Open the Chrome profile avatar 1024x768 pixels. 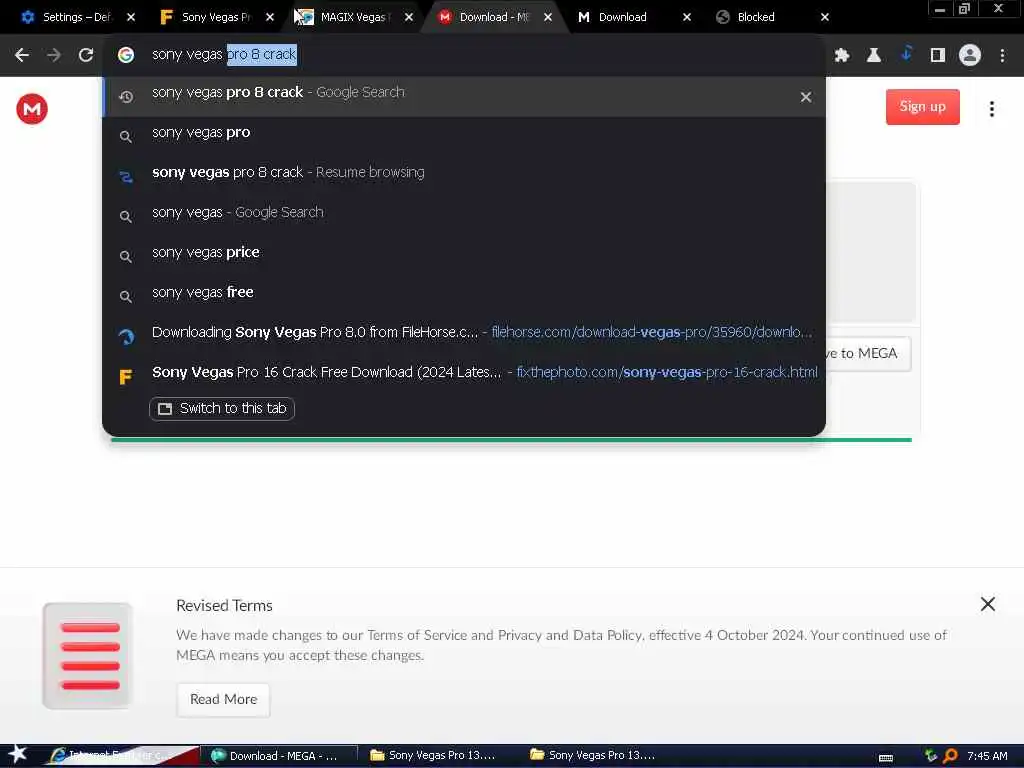[970, 56]
